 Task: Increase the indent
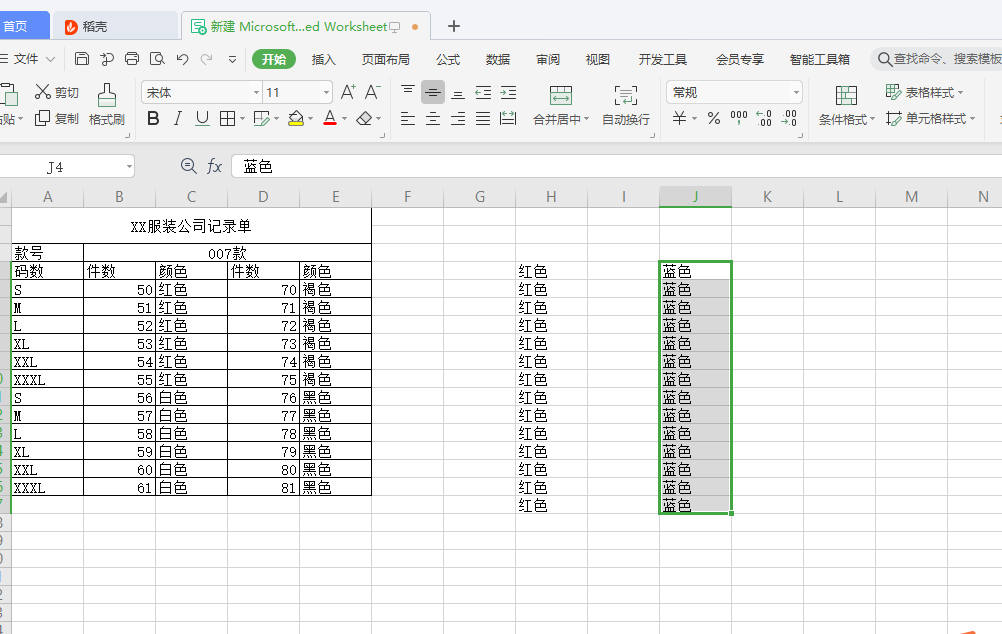[x=509, y=92]
